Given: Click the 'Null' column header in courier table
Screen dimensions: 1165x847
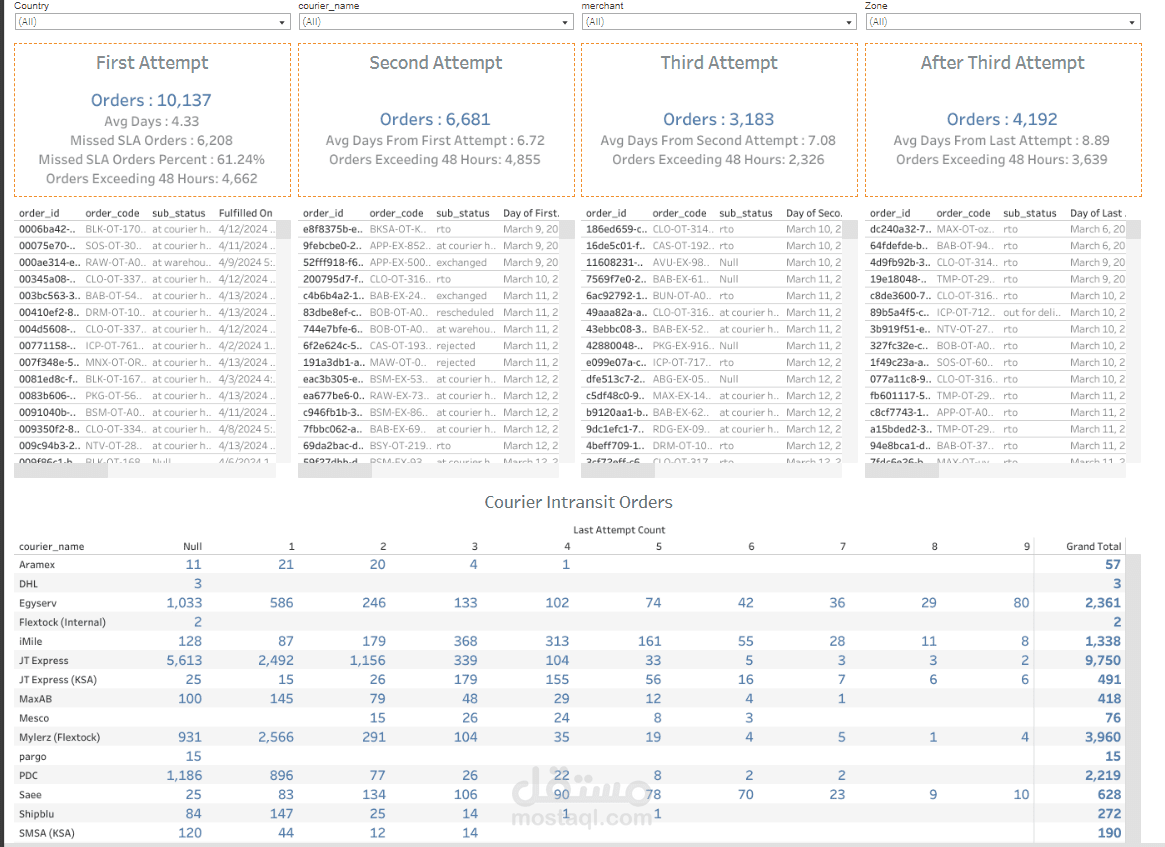Looking at the screenshot, I should (x=192, y=546).
